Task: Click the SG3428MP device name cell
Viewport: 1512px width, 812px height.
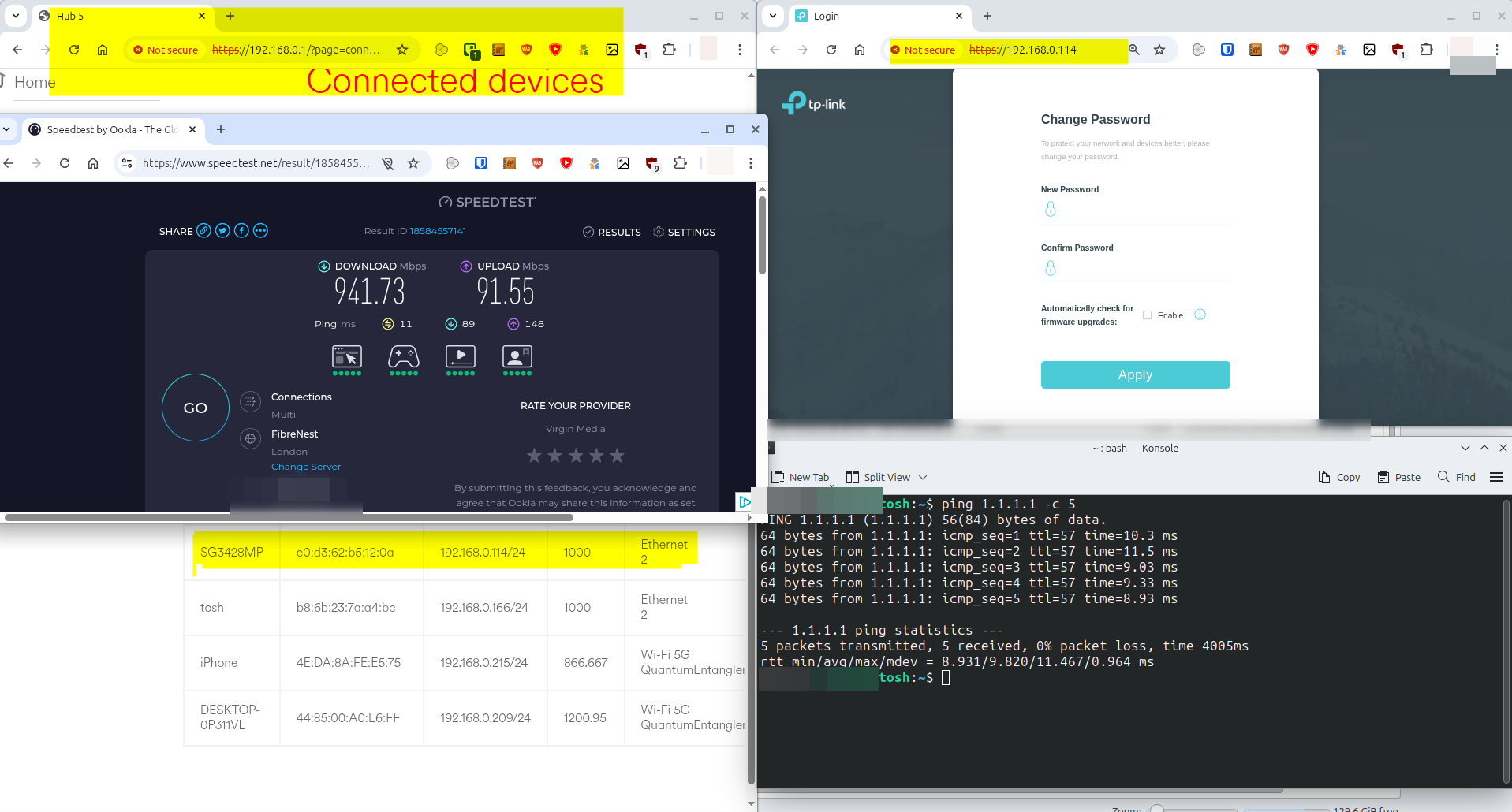Action: [x=232, y=553]
